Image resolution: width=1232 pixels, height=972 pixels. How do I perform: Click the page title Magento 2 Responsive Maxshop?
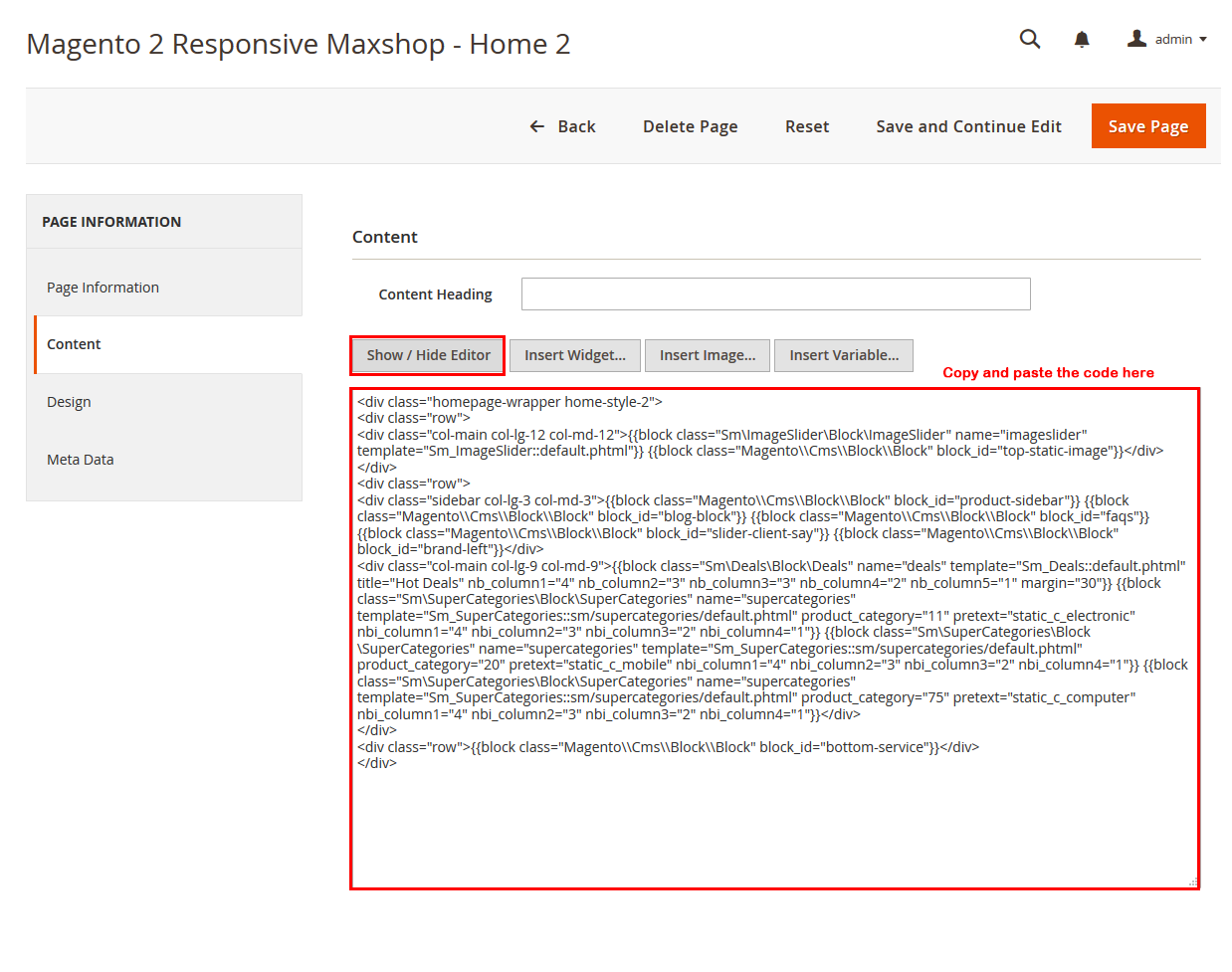(x=299, y=44)
